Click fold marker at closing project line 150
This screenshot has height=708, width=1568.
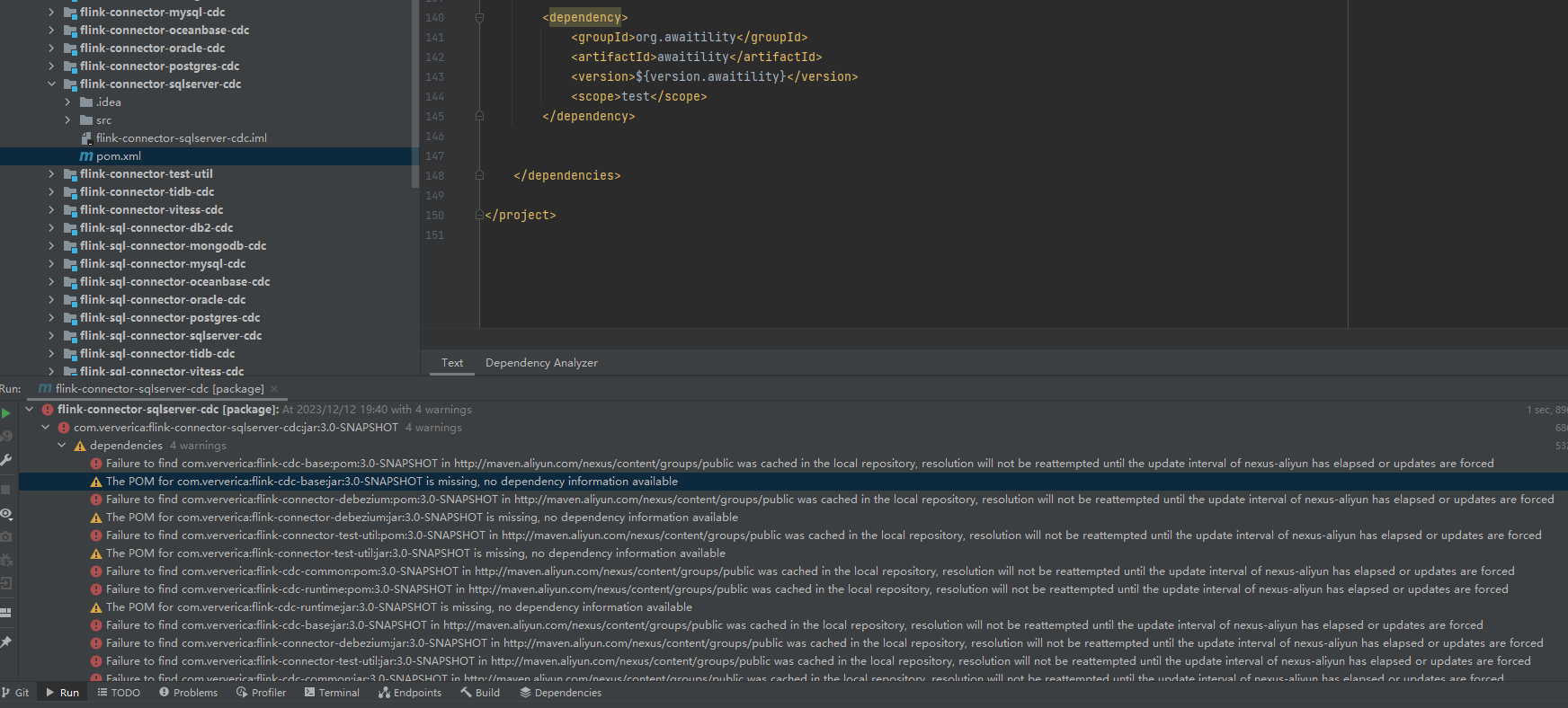tap(479, 216)
